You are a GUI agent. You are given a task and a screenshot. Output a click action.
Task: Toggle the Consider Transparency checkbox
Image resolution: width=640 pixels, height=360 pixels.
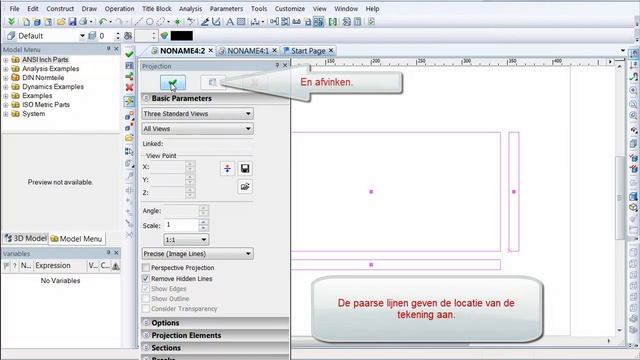(x=146, y=309)
